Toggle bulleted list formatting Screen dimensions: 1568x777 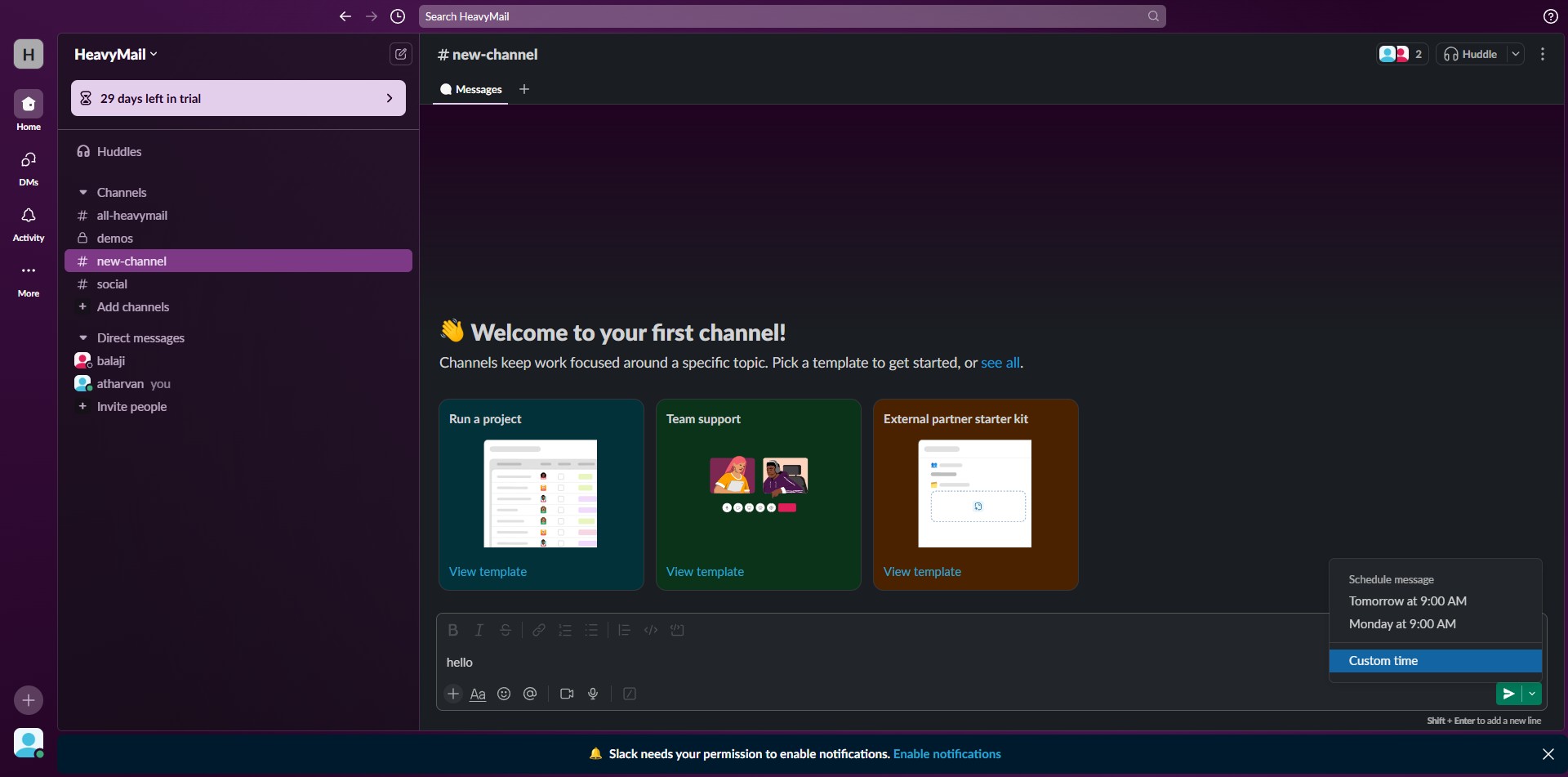point(591,630)
